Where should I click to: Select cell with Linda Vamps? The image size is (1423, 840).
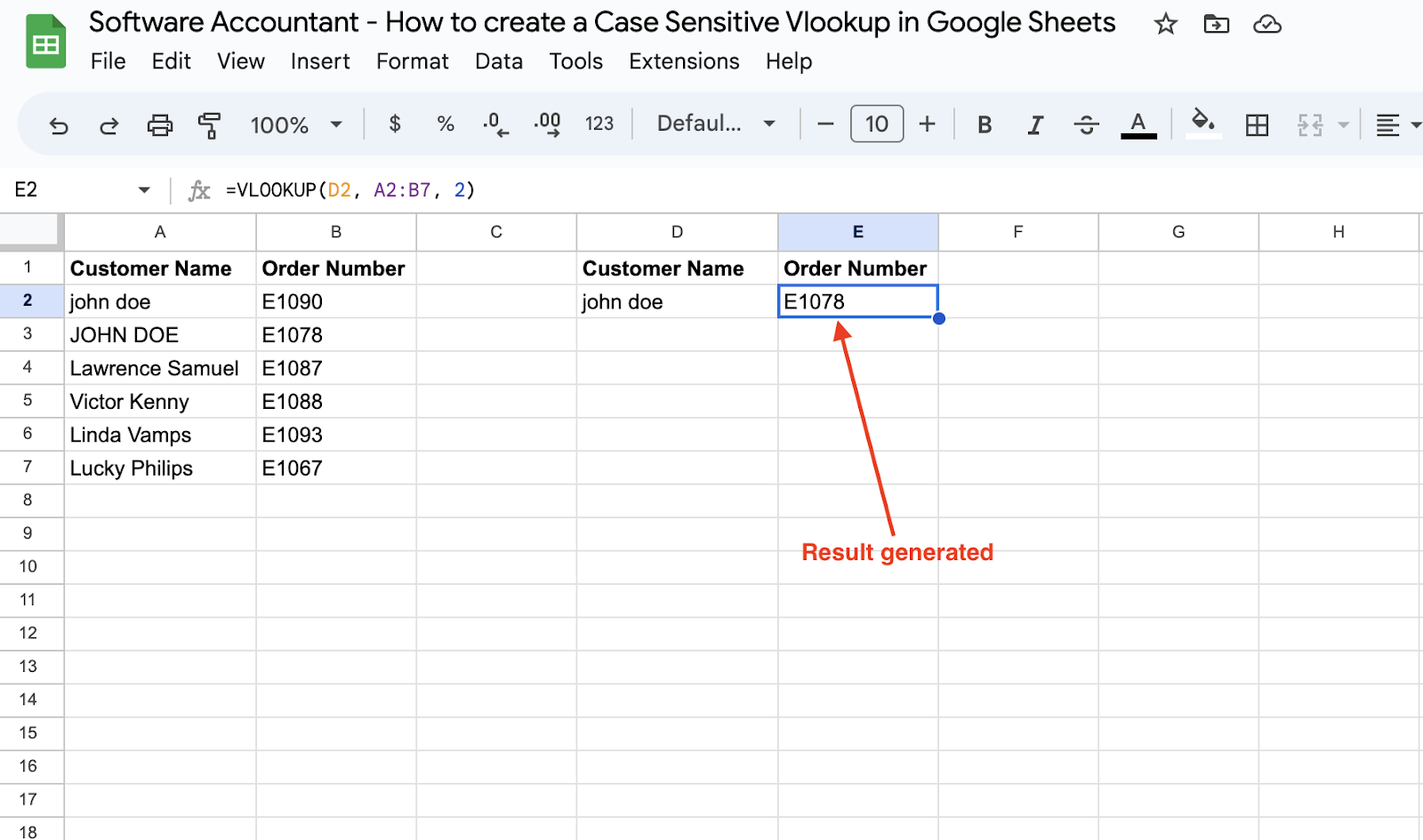[x=160, y=435]
